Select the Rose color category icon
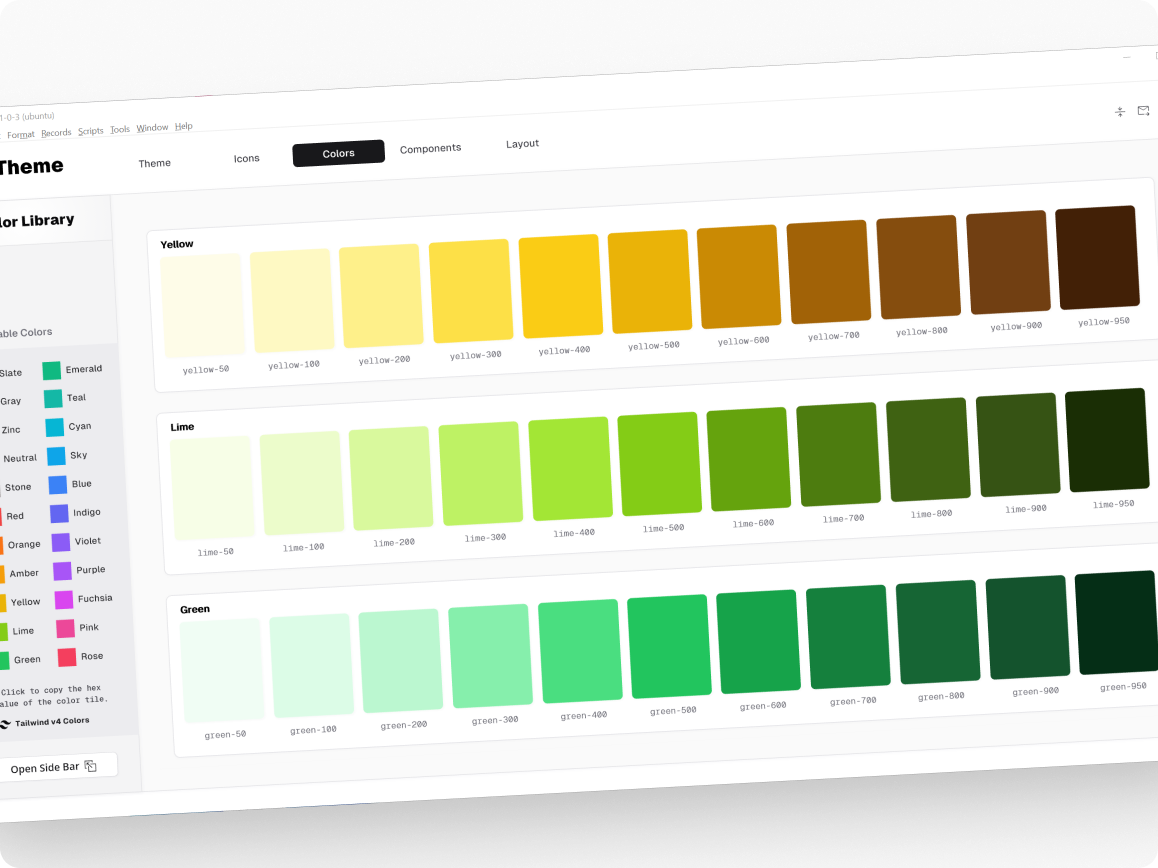Image resolution: width=1158 pixels, height=868 pixels. [x=65, y=656]
